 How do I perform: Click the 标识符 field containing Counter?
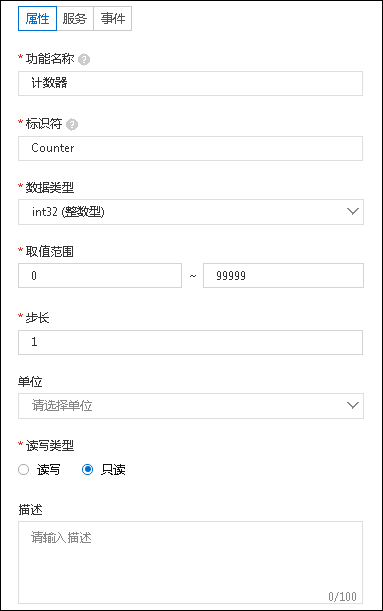[191, 148]
